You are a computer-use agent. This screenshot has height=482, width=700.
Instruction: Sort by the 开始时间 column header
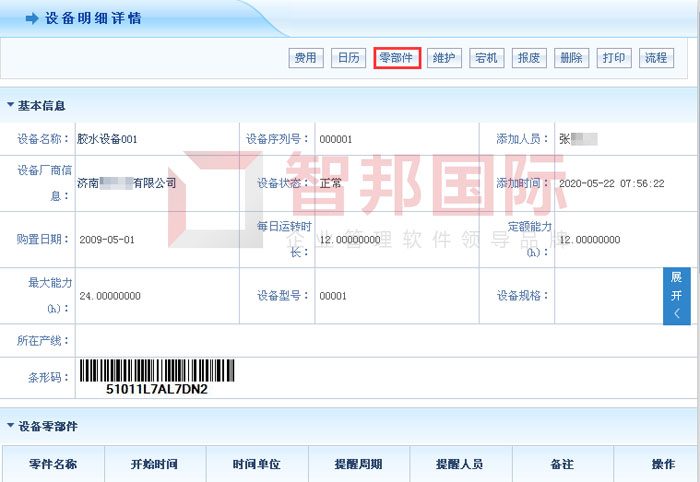[154, 465]
